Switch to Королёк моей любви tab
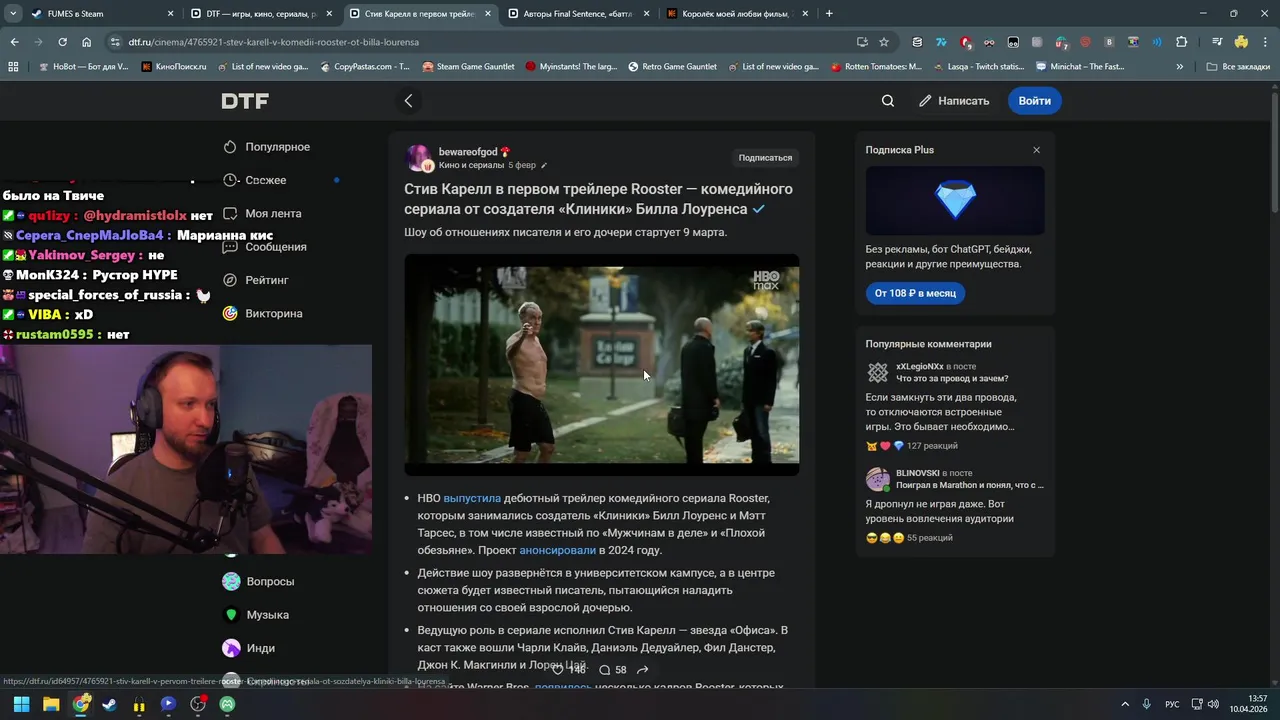 pos(738,14)
